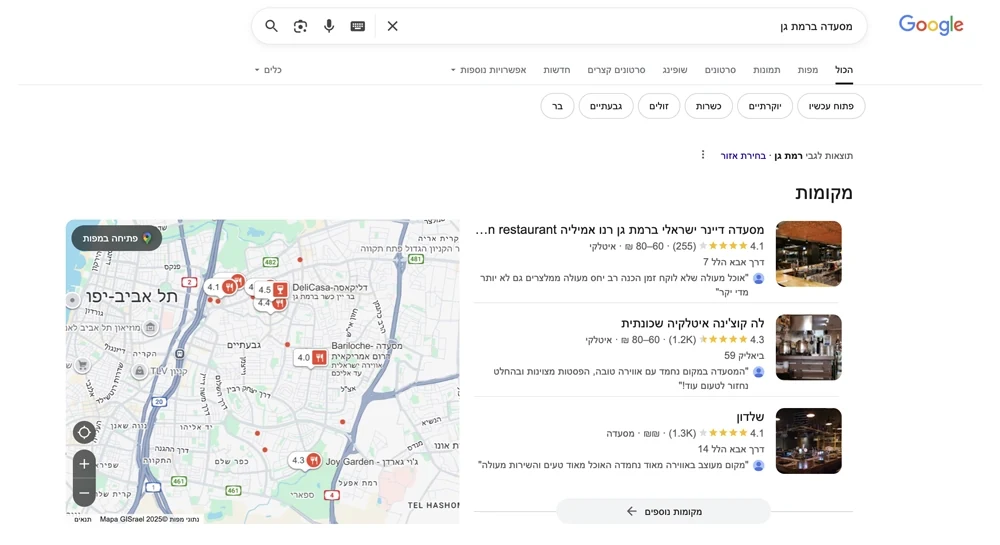Click the תנאים terms link on map
Viewport: 1000px width, 545px height.
pyautogui.click(x=83, y=520)
